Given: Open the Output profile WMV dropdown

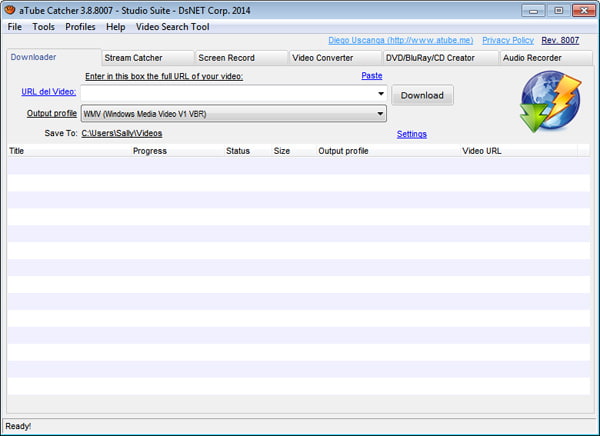Looking at the screenshot, I should 234,114.
